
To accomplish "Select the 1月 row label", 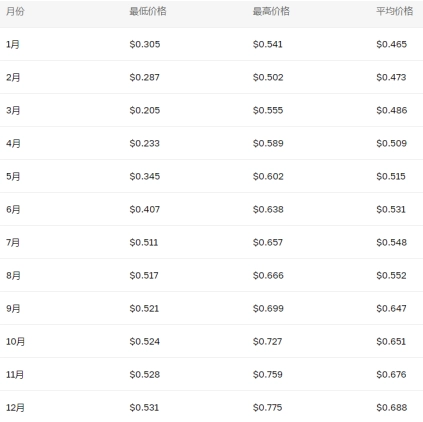I will pyautogui.click(x=13, y=44).
